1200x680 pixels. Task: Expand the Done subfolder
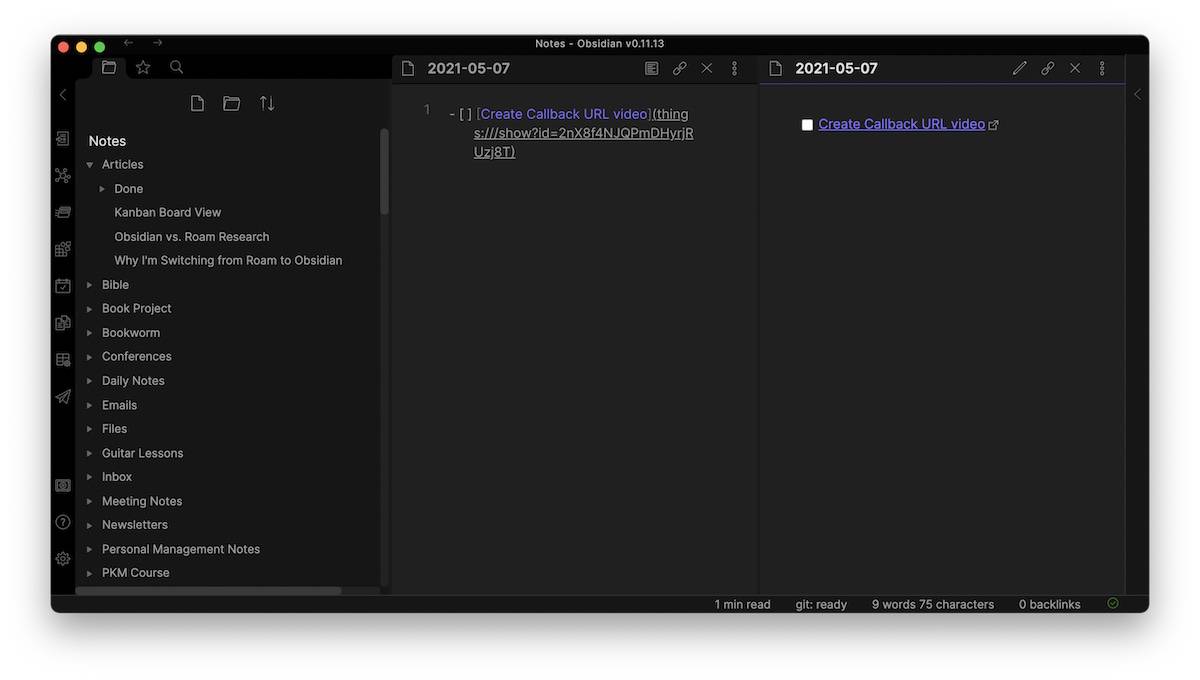[102, 189]
